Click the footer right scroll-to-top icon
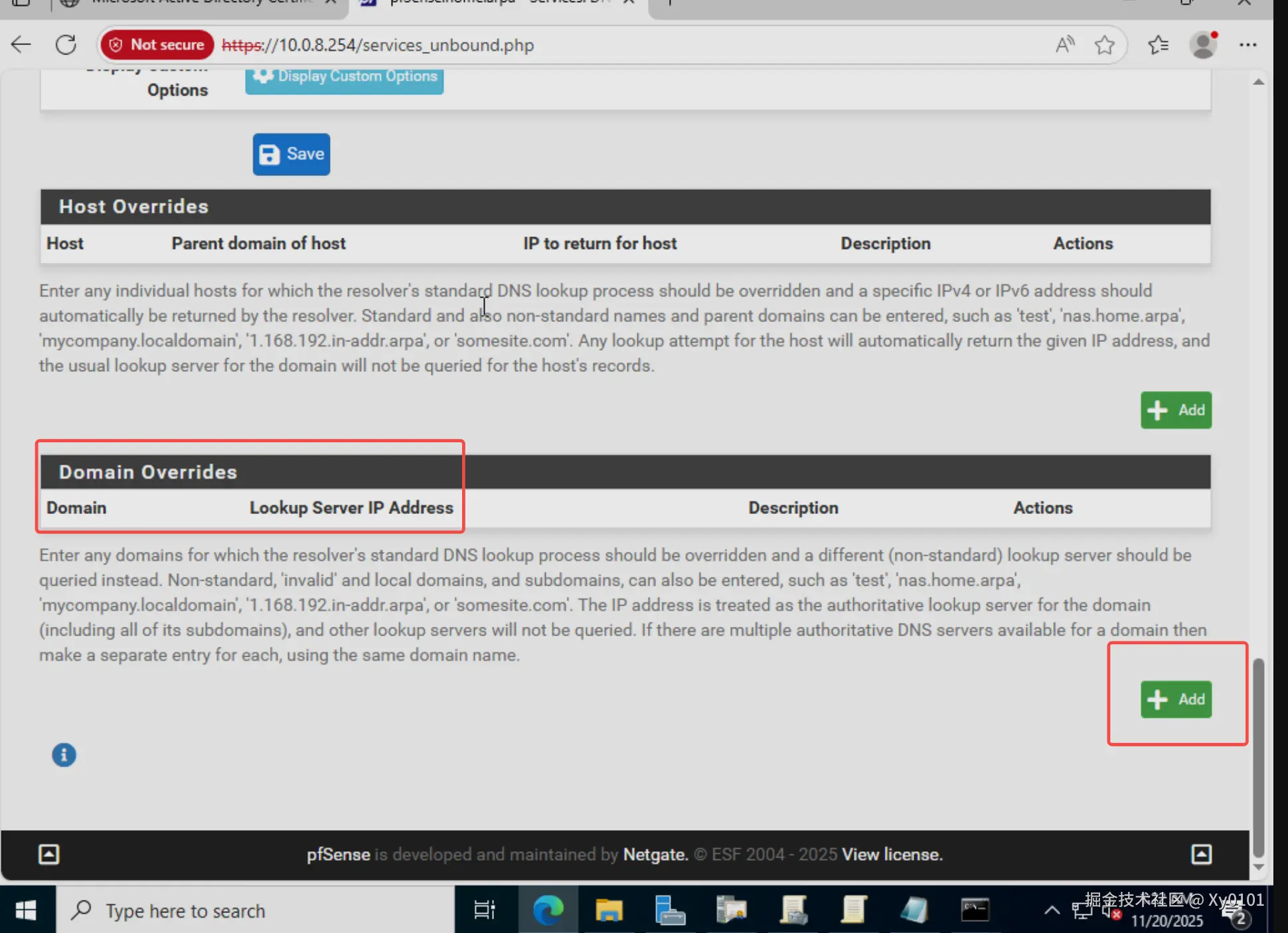 [1201, 854]
